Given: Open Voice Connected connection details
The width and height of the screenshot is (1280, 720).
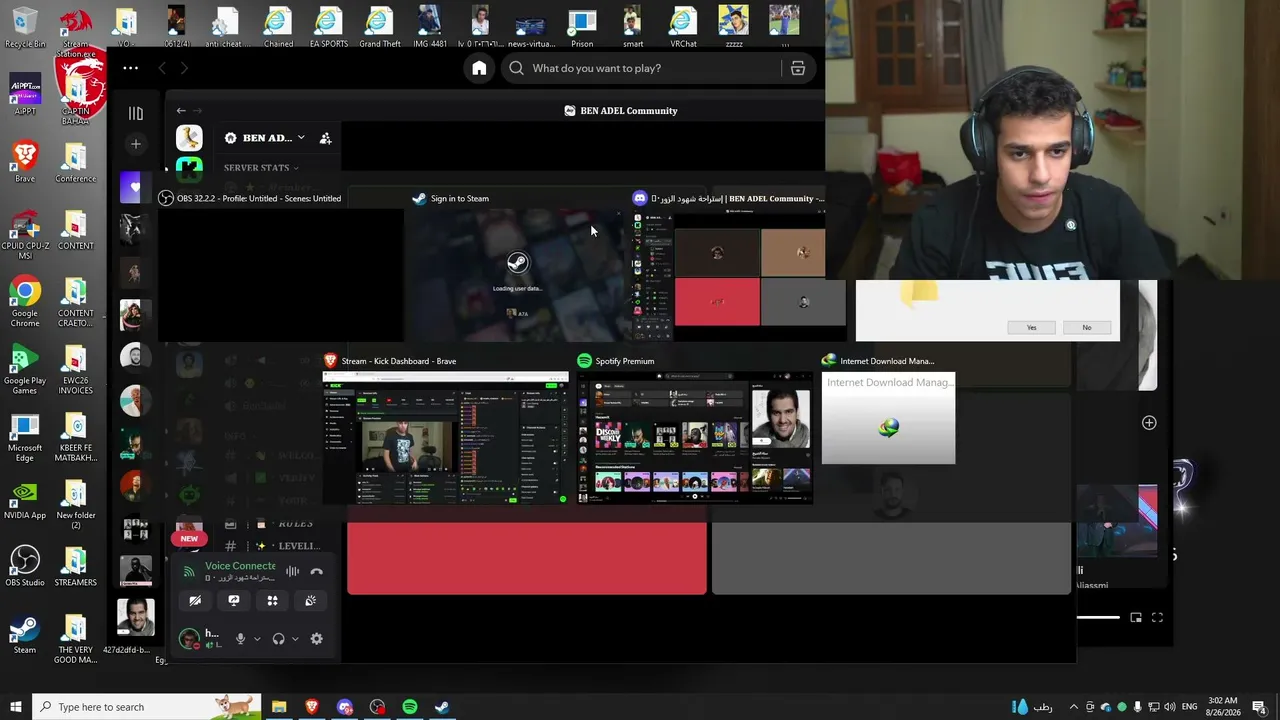Looking at the screenshot, I should 240,566.
